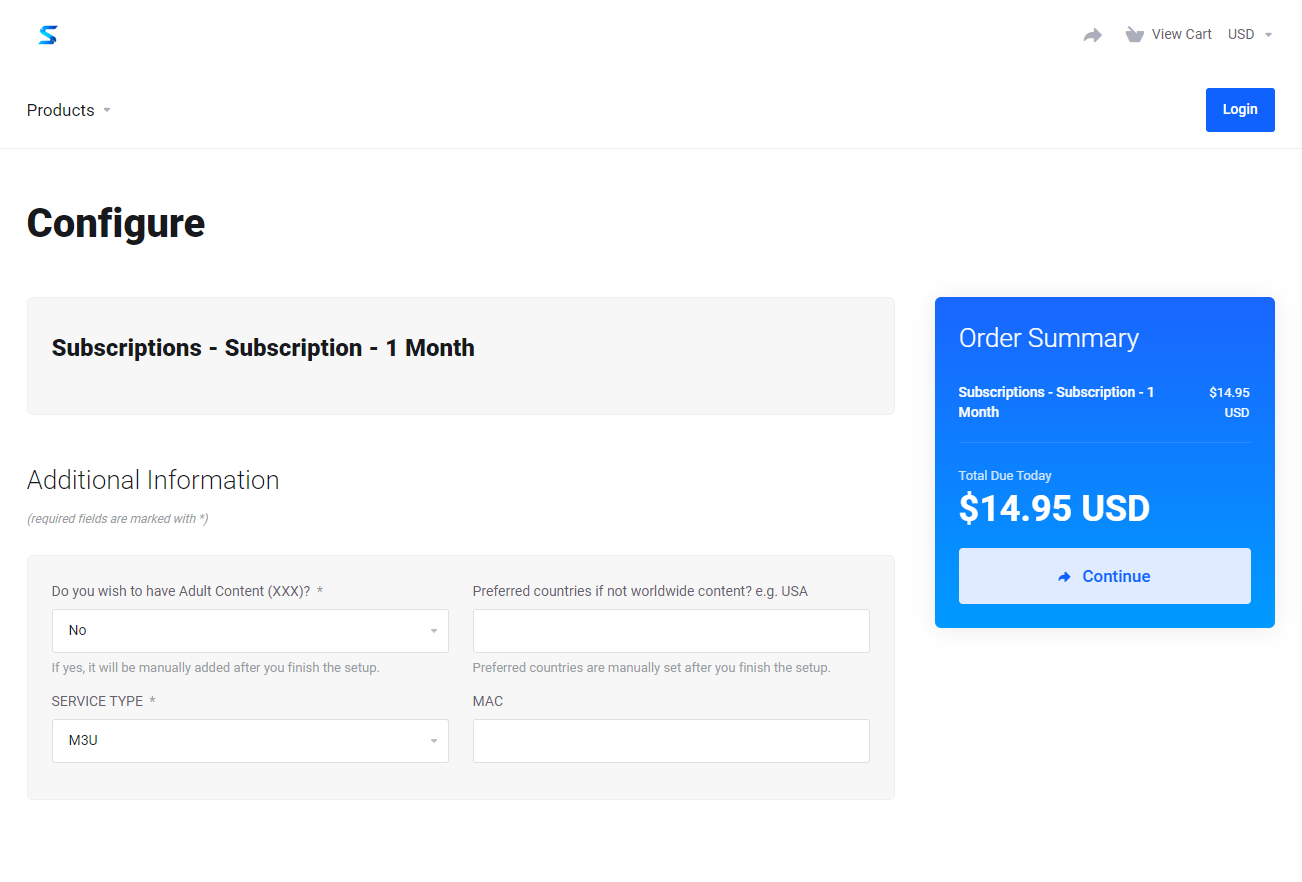Screen dimensions: 1302x882
Task: Focus the MAC address input field
Action: pyautogui.click(x=671, y=741)
